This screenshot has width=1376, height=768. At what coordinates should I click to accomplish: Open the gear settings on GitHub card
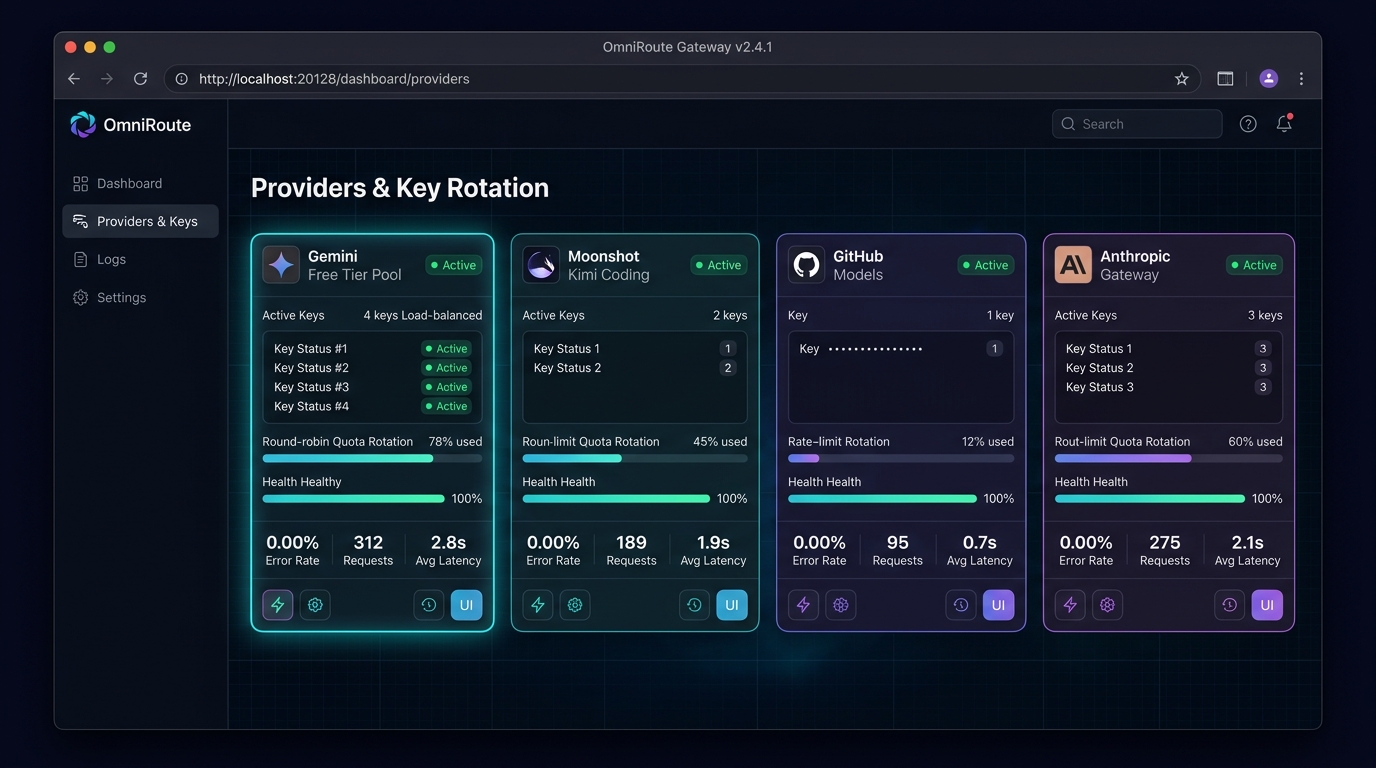click(841, 605)
